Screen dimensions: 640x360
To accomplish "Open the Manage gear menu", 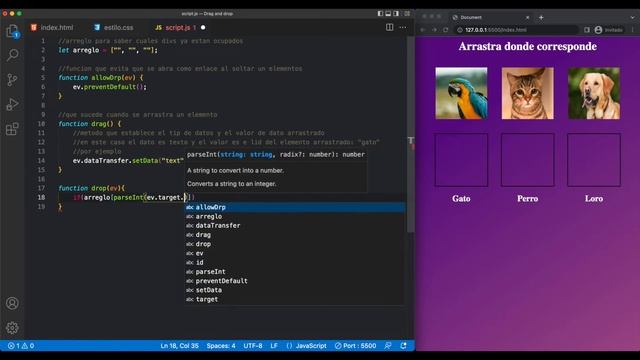I will tap(12, 328).
